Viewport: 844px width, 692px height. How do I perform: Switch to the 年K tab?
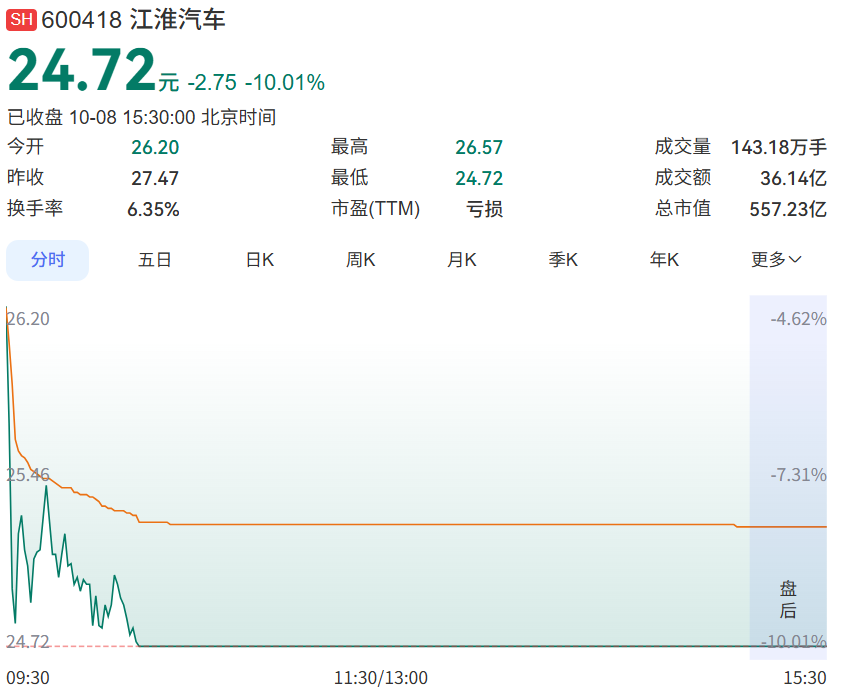[x=664, y=260]
